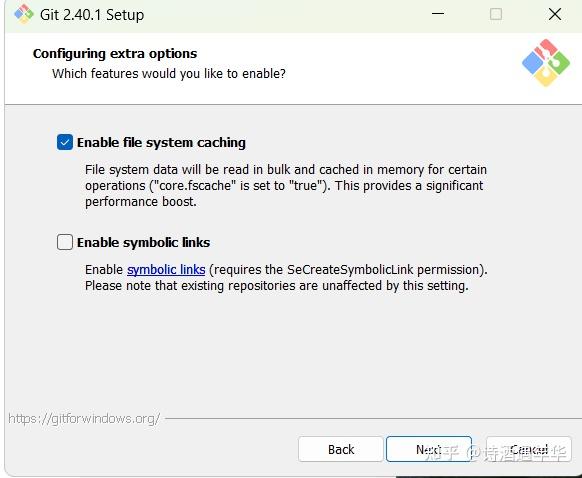Click the "Enable symbolic links" label text
582x478 pixels.
[143, 242]
